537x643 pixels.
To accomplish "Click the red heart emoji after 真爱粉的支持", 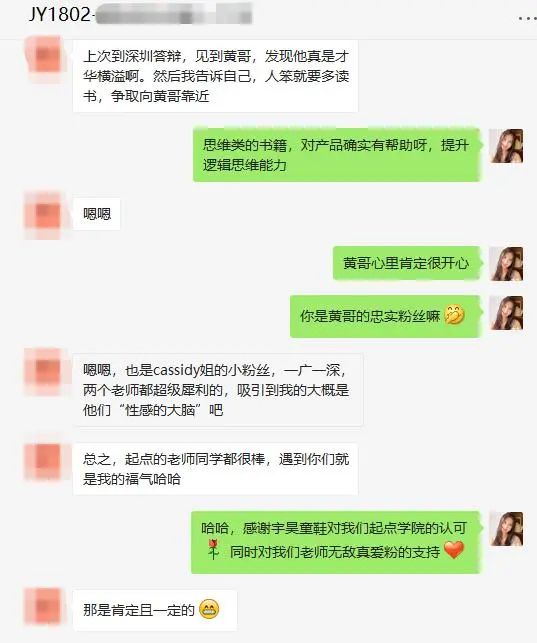I will tap(454, 550).
